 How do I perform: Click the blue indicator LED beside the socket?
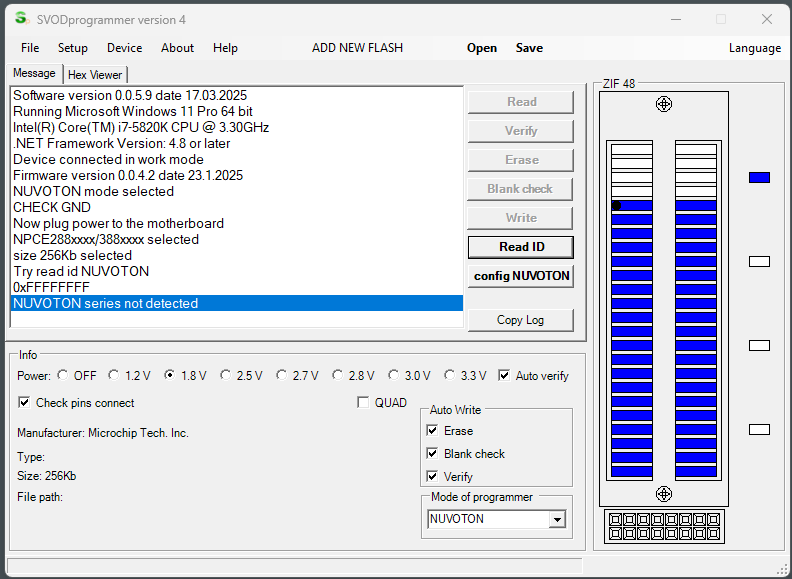[x=759, y=177]
